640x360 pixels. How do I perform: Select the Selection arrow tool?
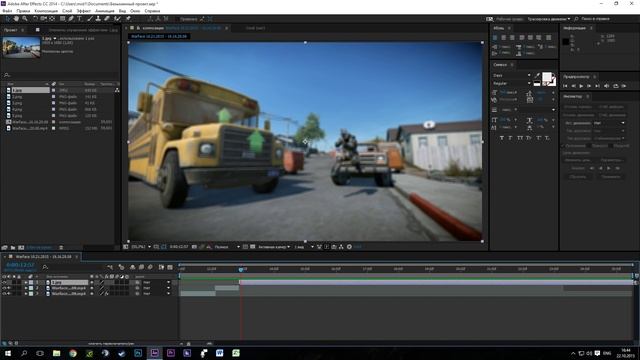click(x=7, y=19)
